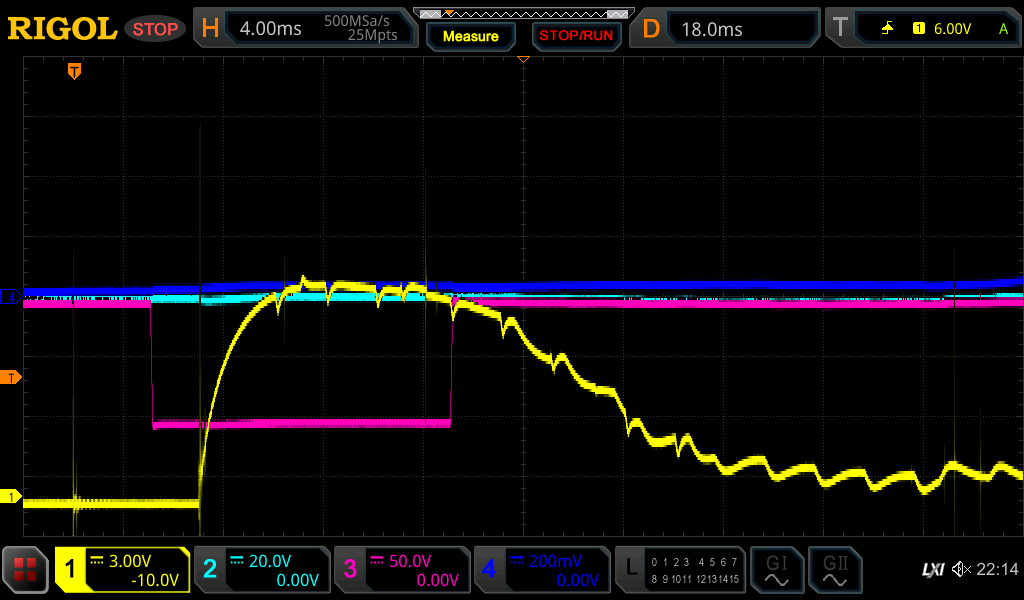Click the red STOP status indicator
The width and height of the screenshot is (1024, 600).
pyautogui.click(x=155, y=29)
